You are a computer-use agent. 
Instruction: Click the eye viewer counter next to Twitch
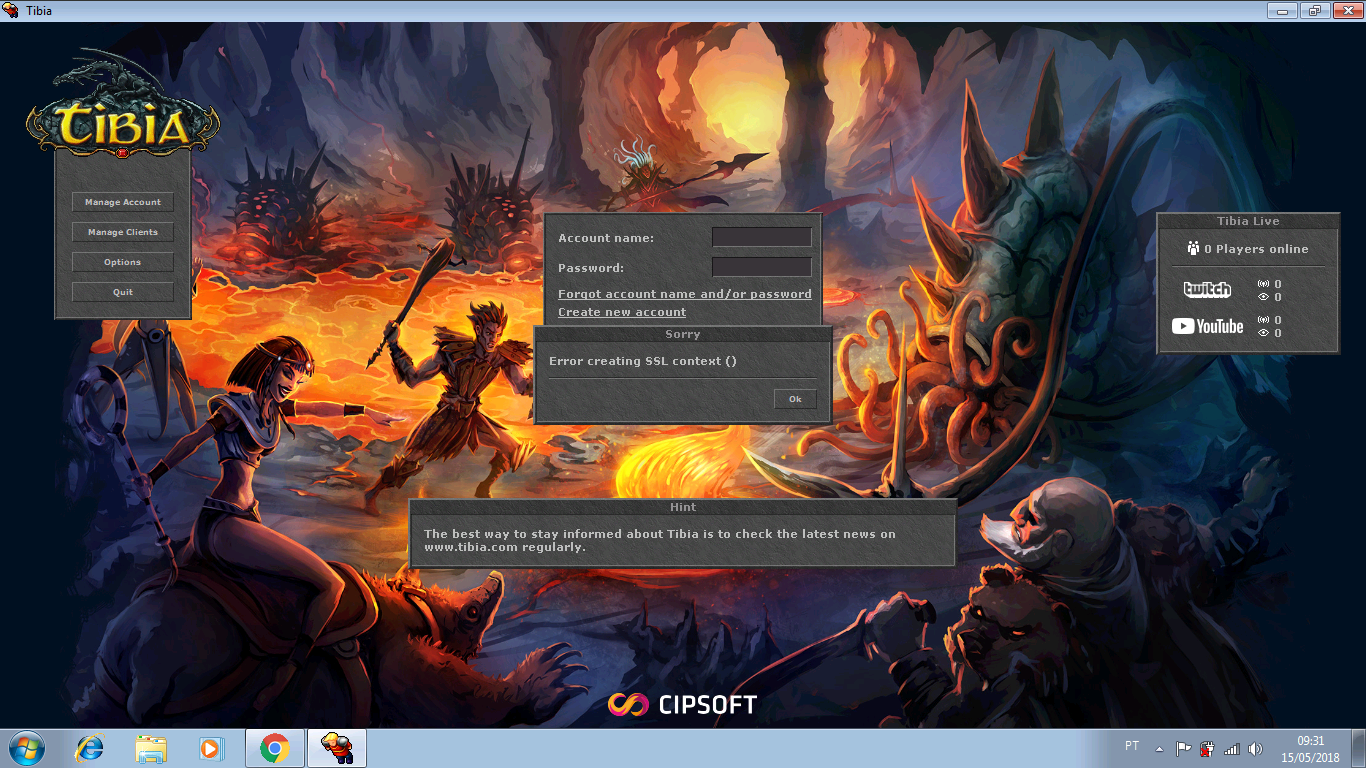tap(1262, 297)
